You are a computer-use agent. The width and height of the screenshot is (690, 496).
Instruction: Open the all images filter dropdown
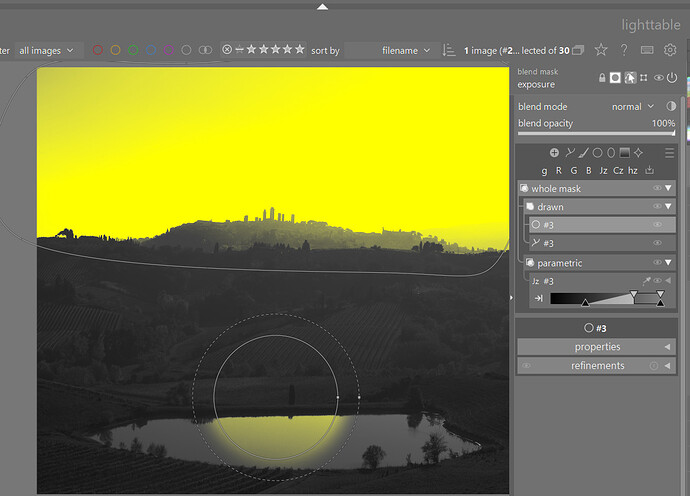tap(46, 51)
